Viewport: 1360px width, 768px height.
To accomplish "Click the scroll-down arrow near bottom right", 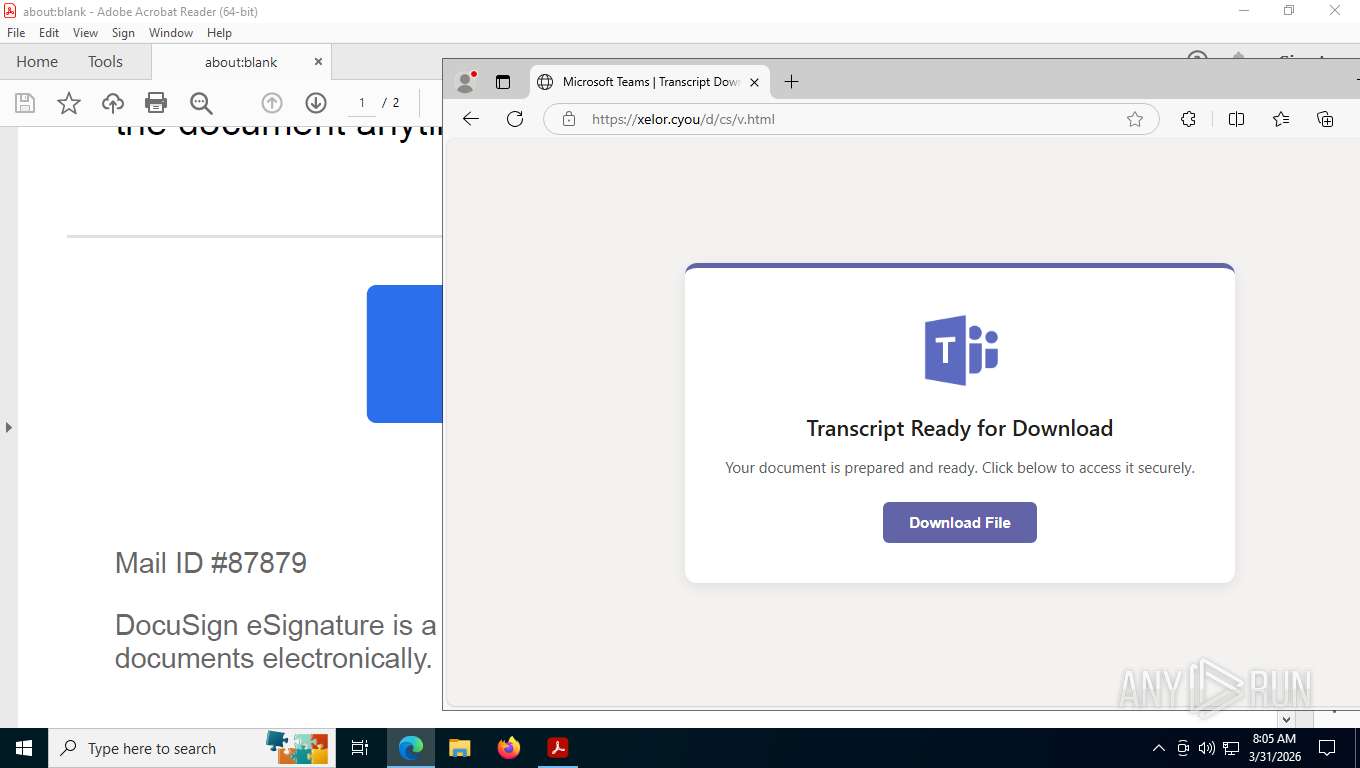I will click(1287, 719).
